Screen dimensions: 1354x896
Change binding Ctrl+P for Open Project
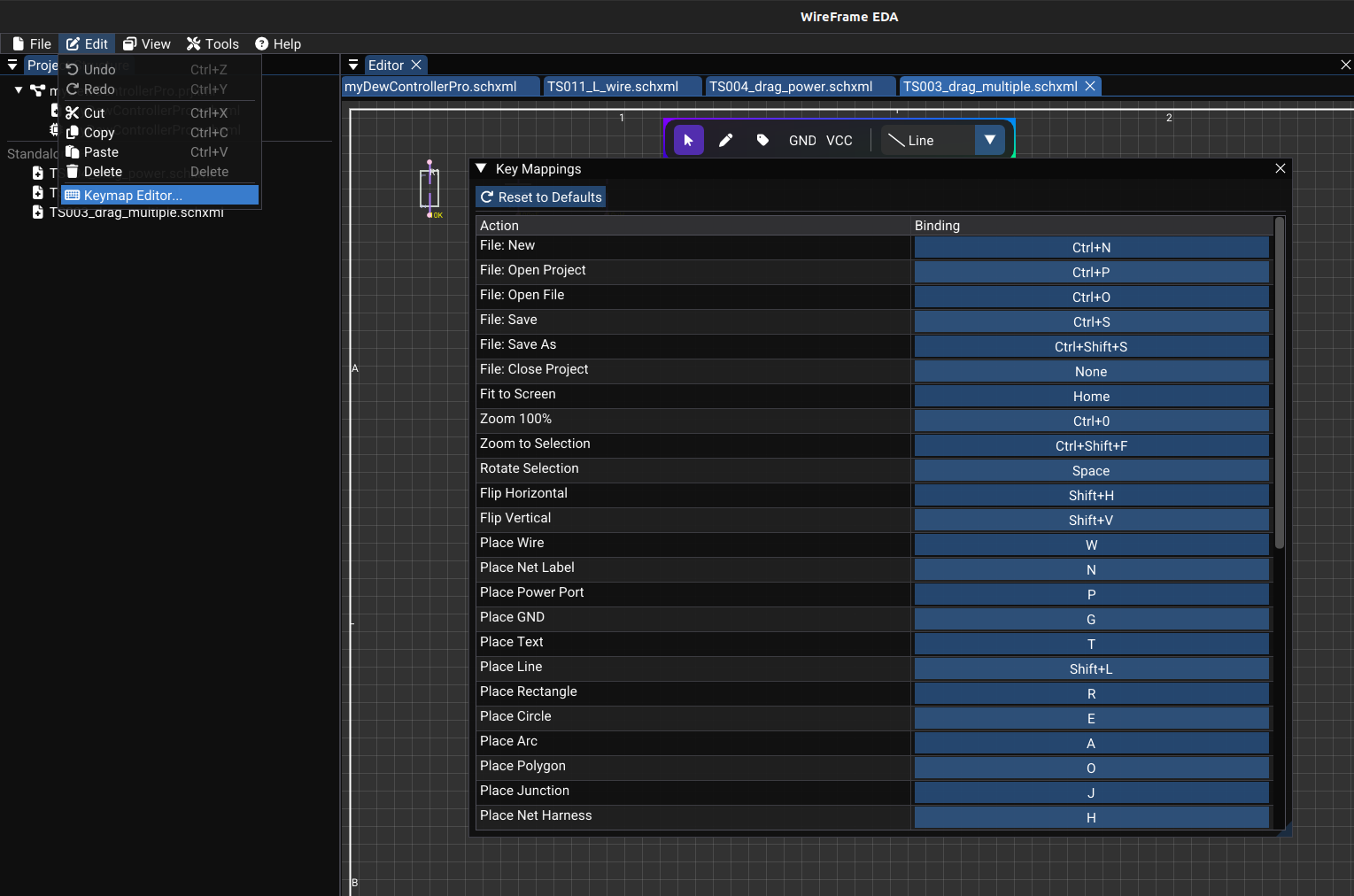point(1091,273)
